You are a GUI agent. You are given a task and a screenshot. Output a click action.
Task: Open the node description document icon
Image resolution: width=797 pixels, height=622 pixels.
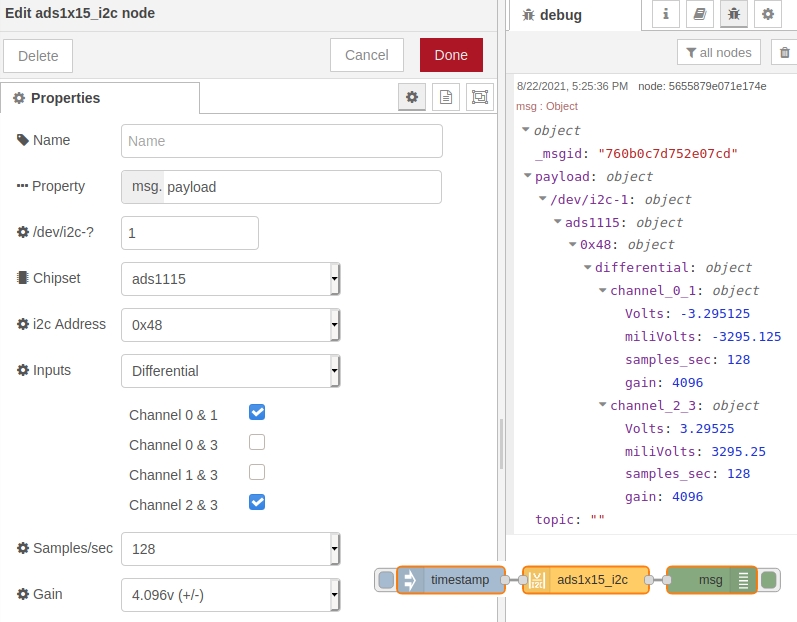click(x=446, y=97)
